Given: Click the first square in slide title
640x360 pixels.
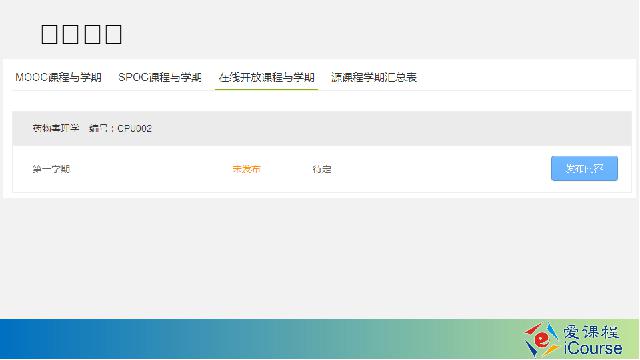Looking at the screenshot, I should coord(49,34).
